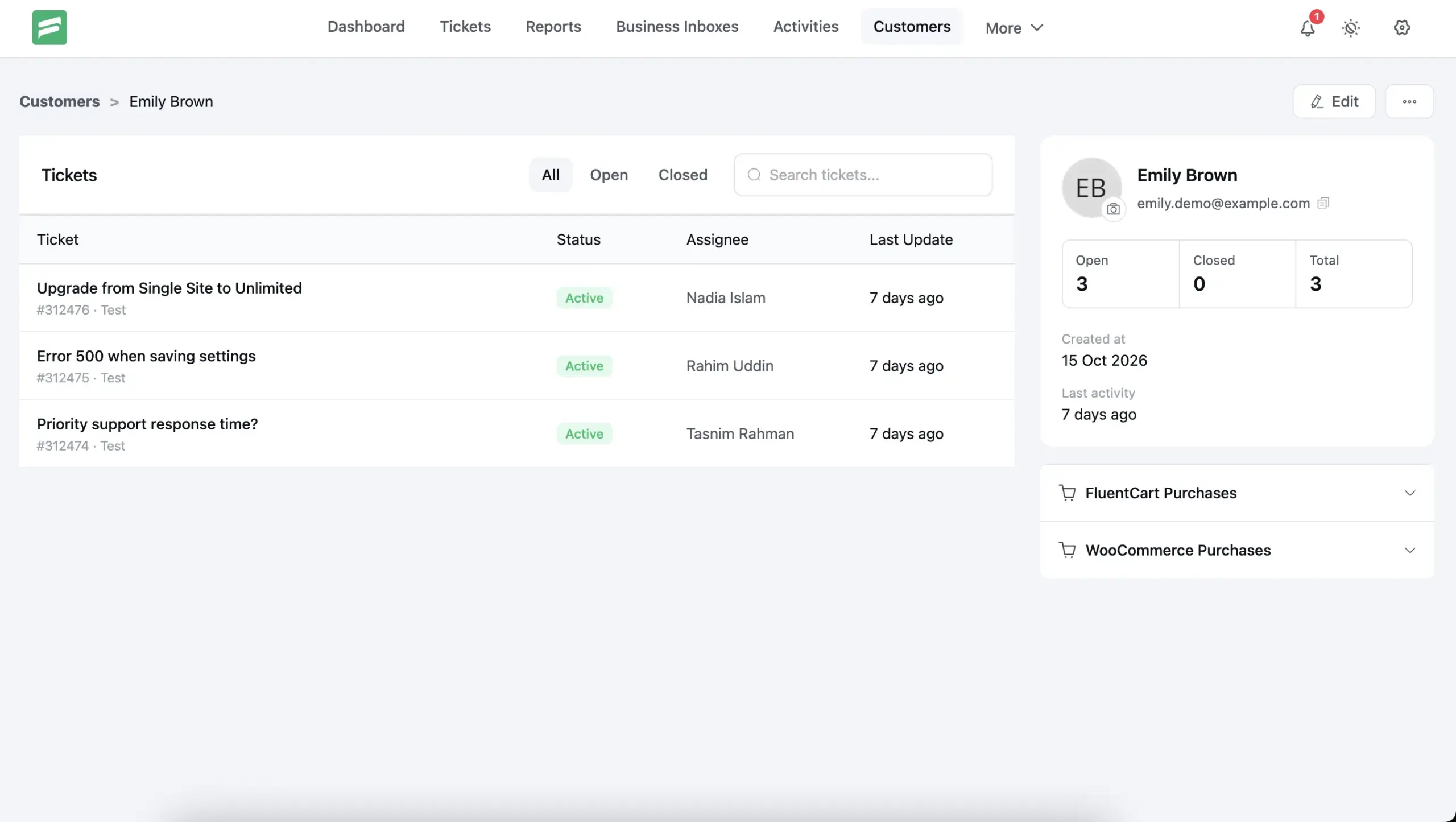Open the three-dots more actions button

(1409, 101)
